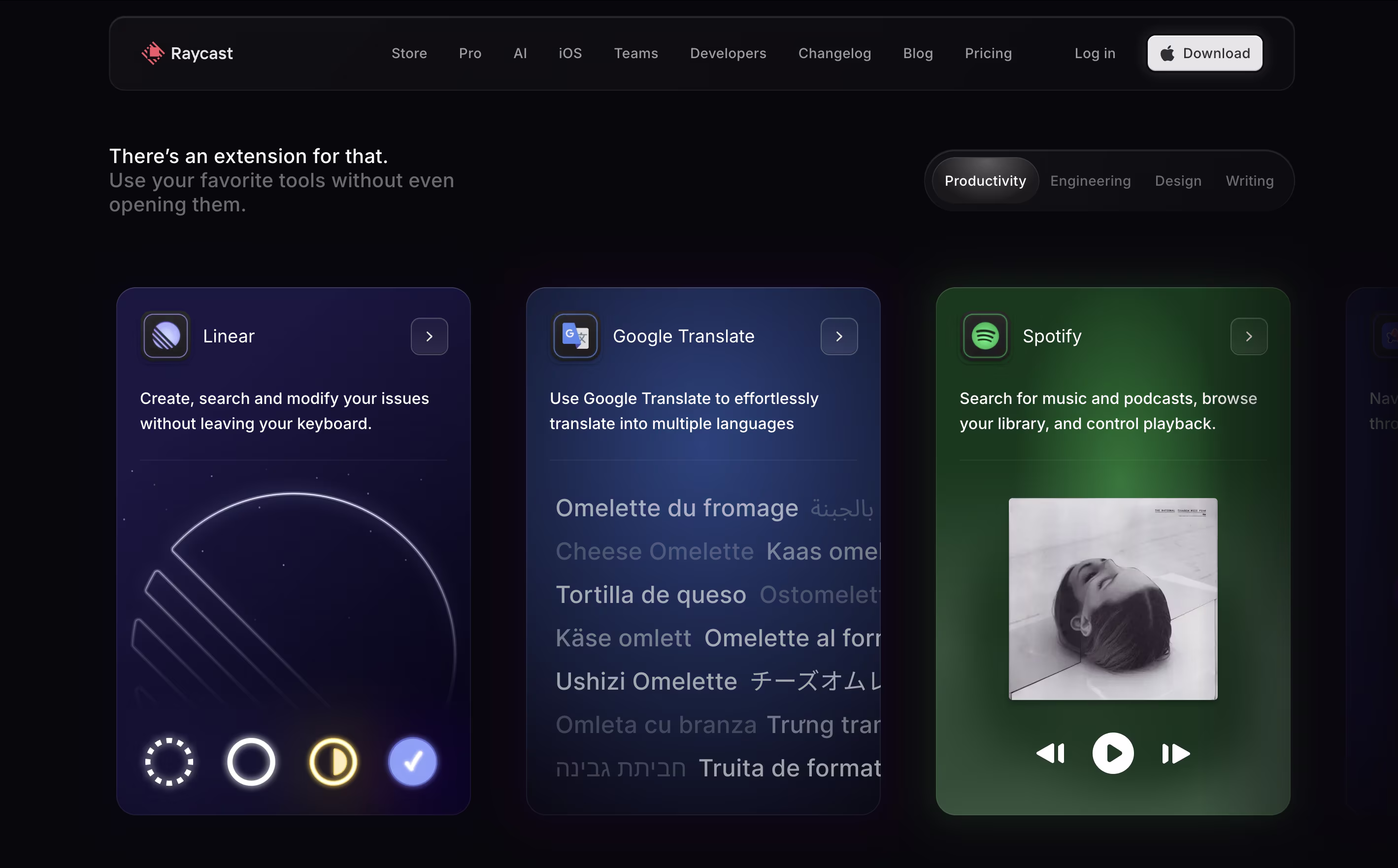This screenshot has height=868, width=1398.
Task: Click the Google Translate card description text
Action: click(x=684, y=411)
